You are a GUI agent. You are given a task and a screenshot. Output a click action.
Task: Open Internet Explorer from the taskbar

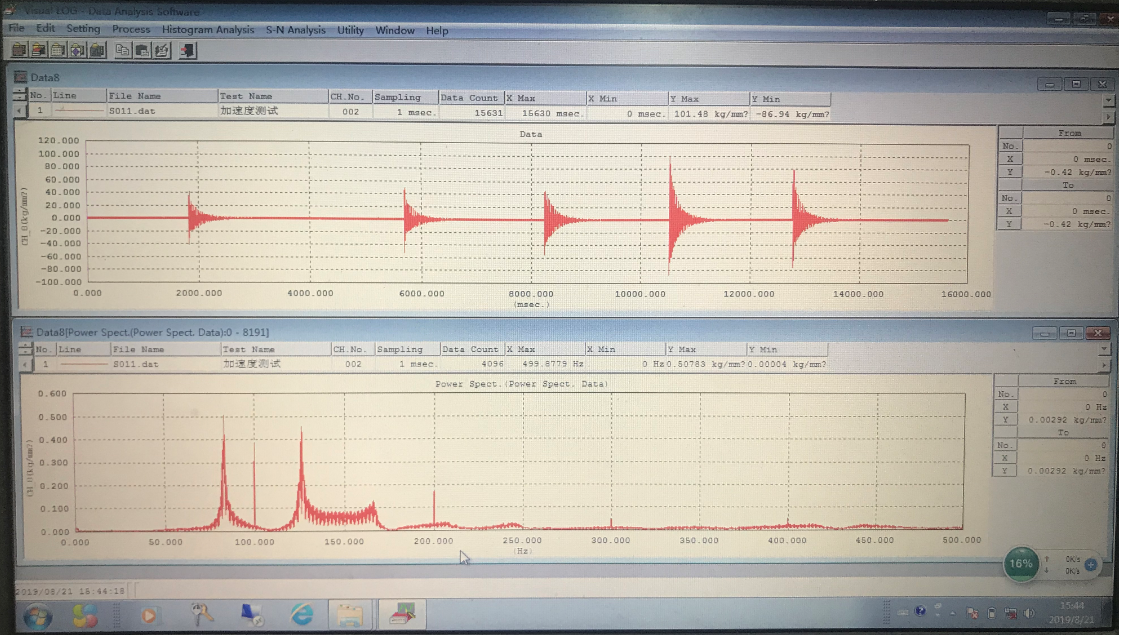pos(301,614)
